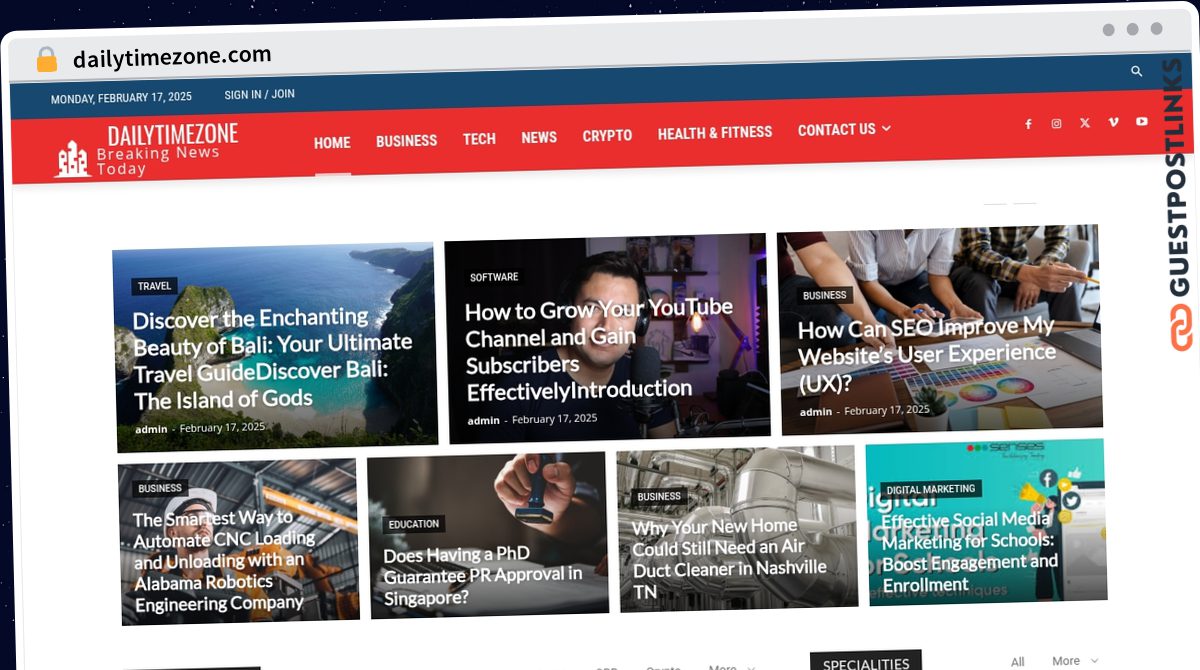
Task: Click the X (Twitter) social icon
Action: pyautogui.click(x=1085, y=123)
